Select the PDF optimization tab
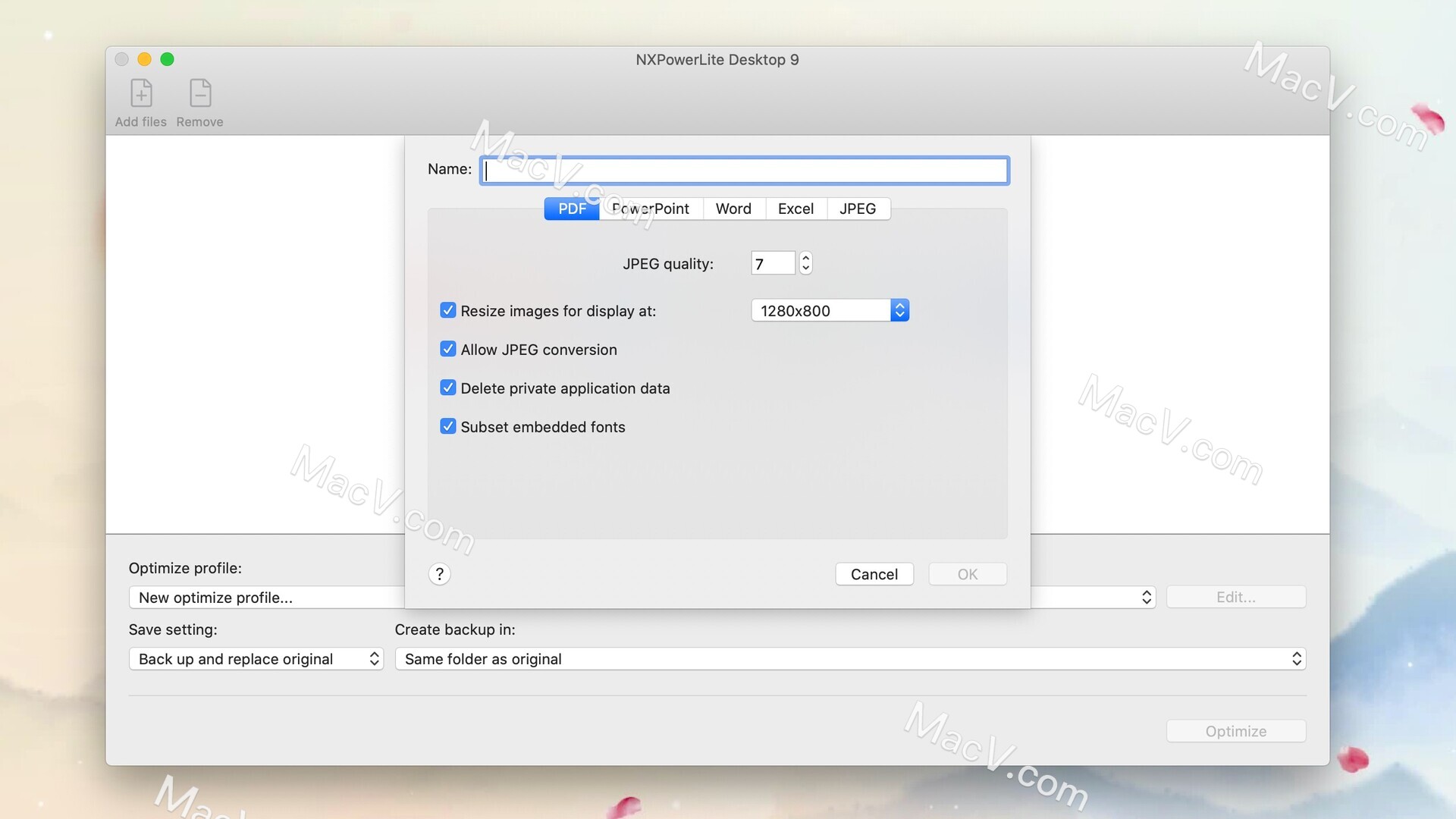 coord(571,208)
